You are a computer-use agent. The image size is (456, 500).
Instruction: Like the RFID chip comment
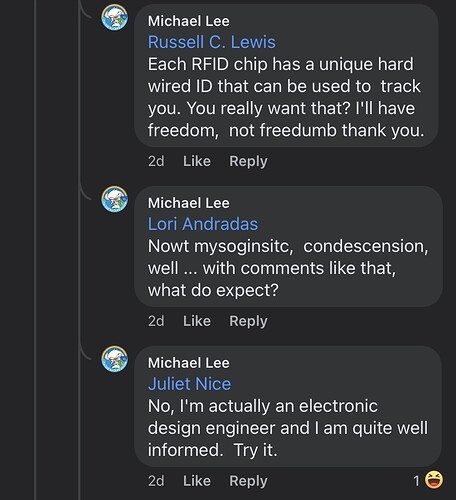[x=197, y=161]
